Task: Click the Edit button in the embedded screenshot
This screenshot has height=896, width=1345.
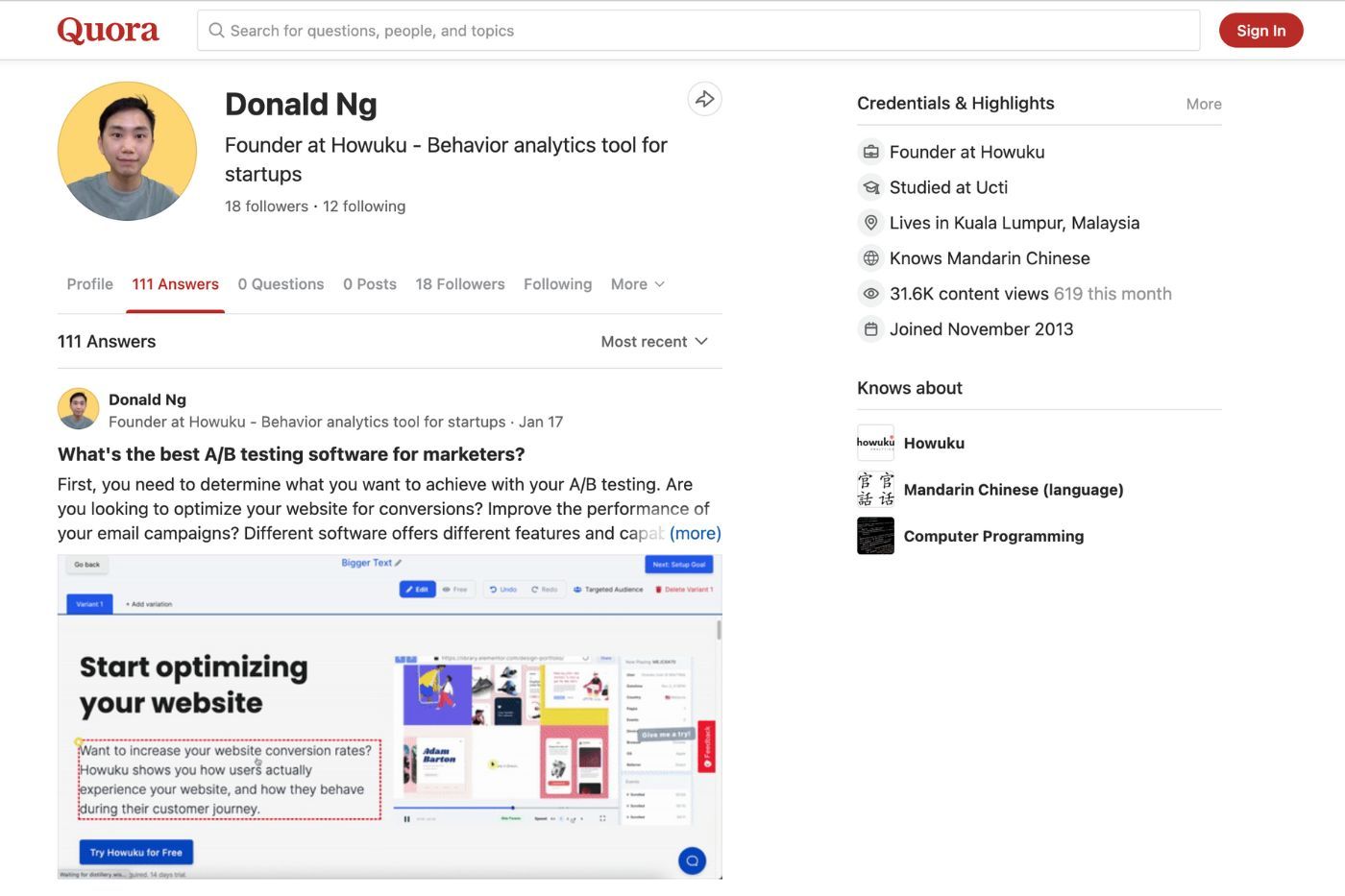Action: (417, 589)
